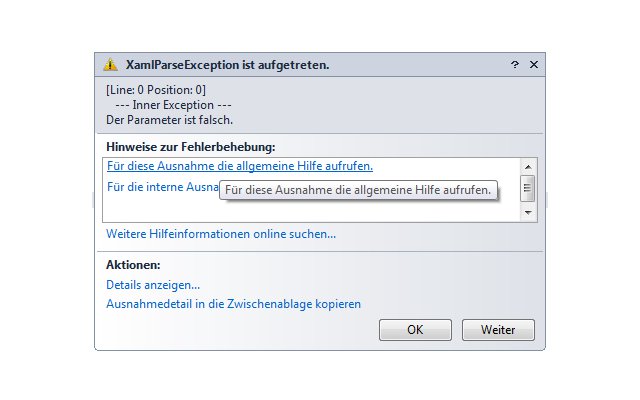
Task: Click the scrollbar thumb in the hints list
Action: click(x=527, y=188)
